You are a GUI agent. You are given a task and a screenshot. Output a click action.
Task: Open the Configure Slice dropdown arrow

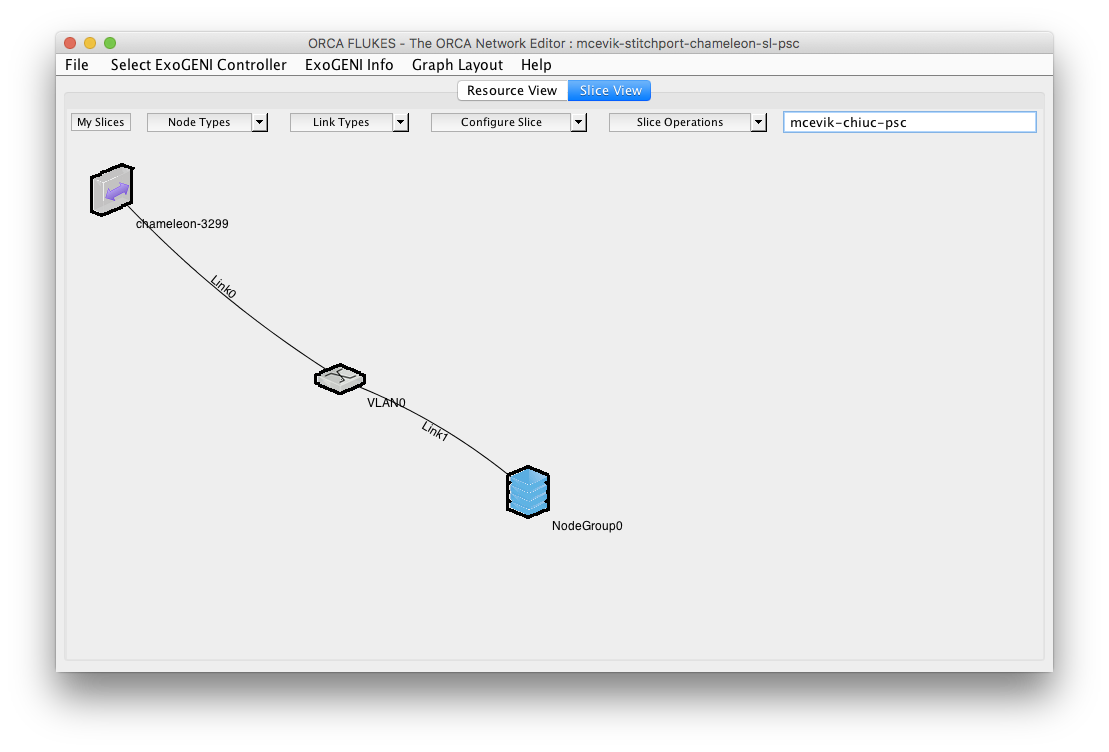pos(579,122)
